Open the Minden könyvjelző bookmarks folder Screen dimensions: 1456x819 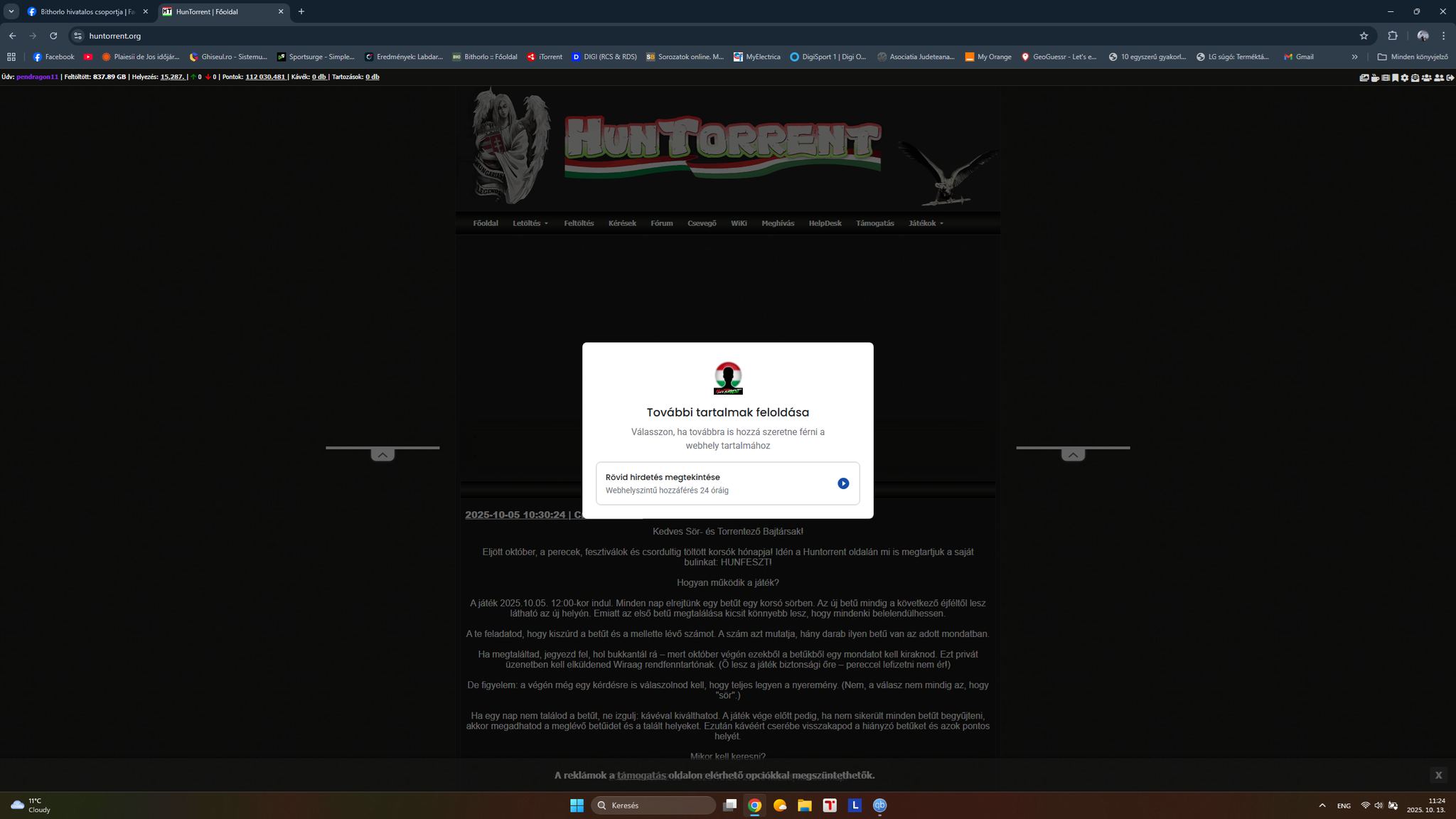[x=1413, y=57]
